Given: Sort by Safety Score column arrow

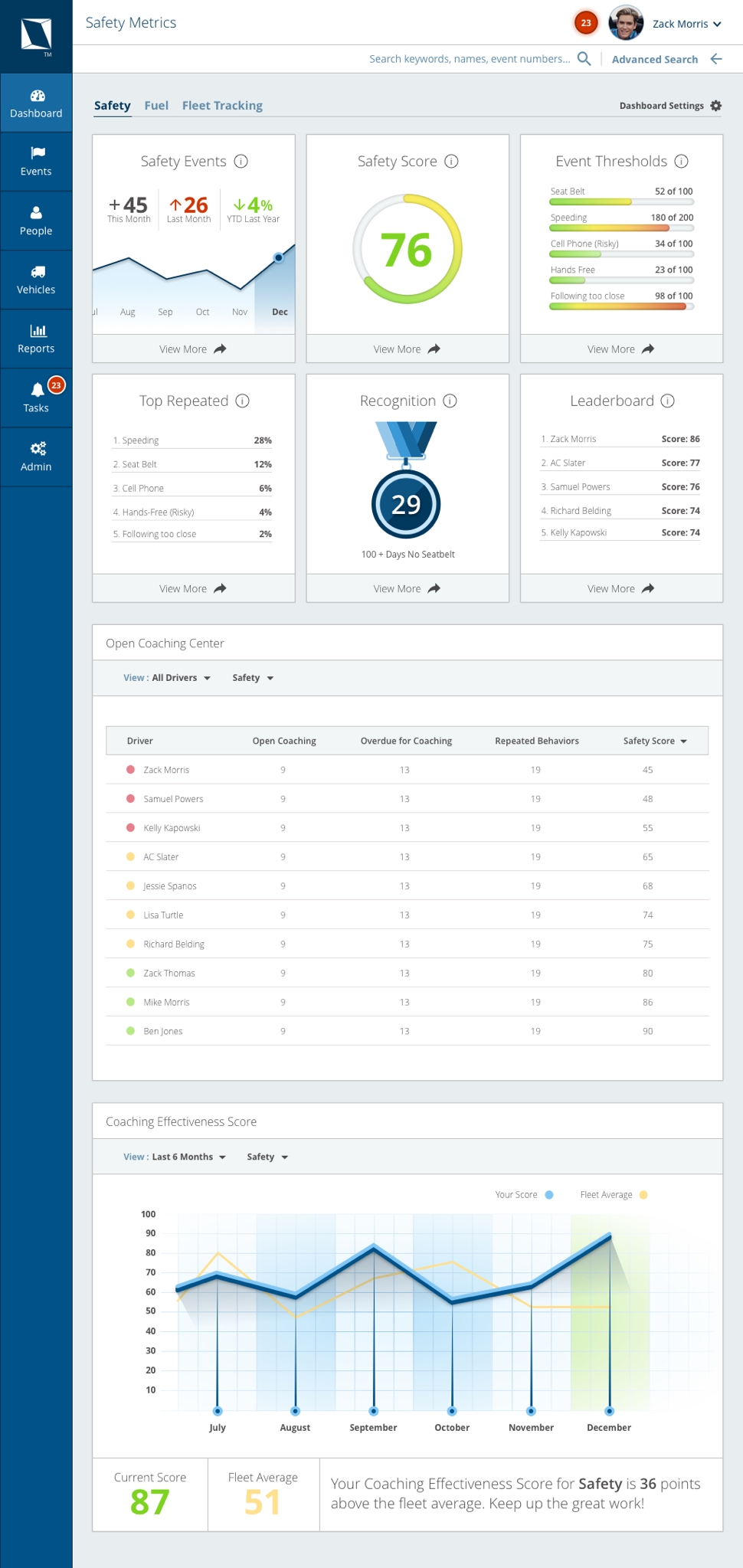Looking at the screenshot, I should point(683,741).
